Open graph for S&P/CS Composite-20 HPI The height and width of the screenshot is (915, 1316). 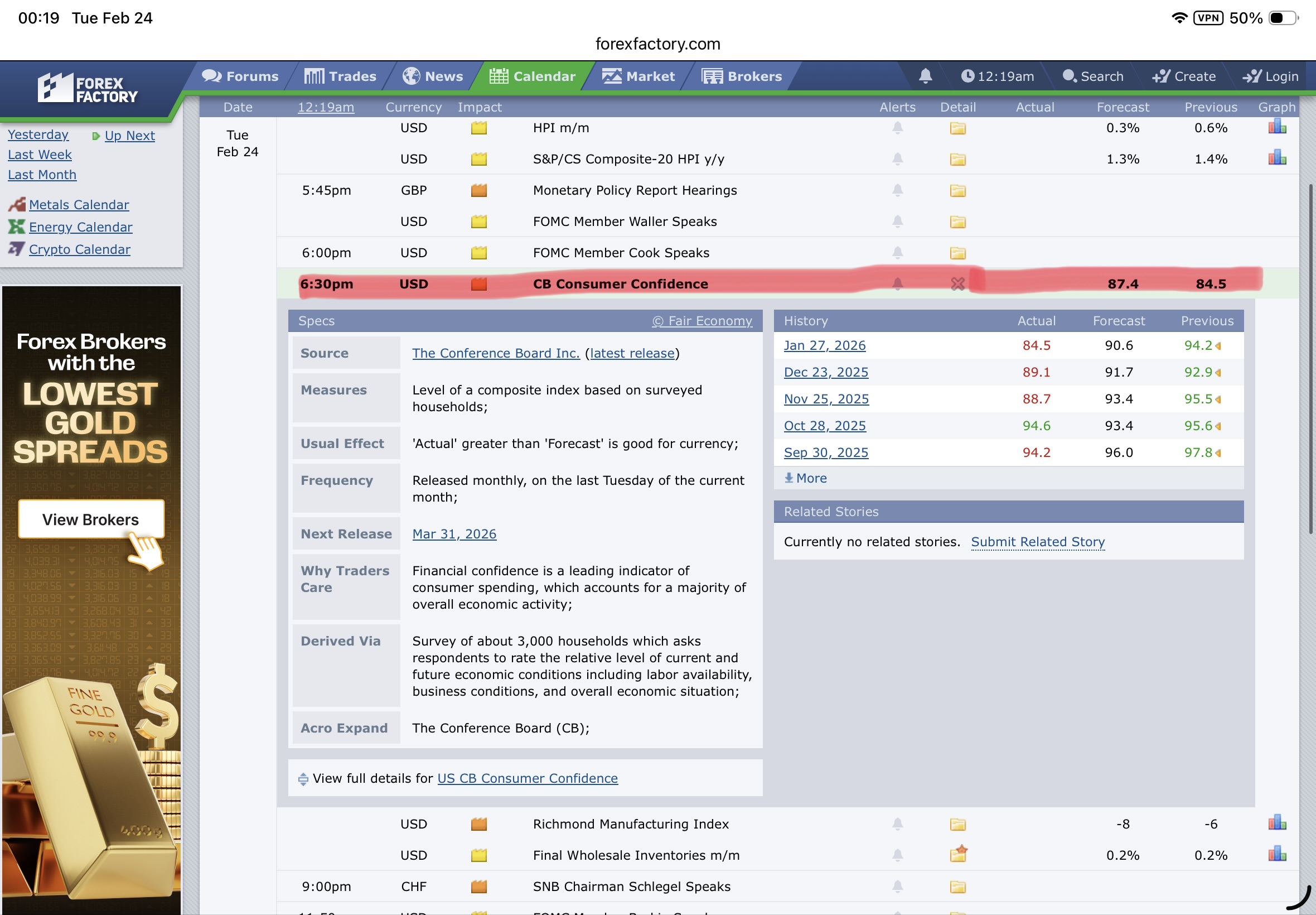(1276, 158)
